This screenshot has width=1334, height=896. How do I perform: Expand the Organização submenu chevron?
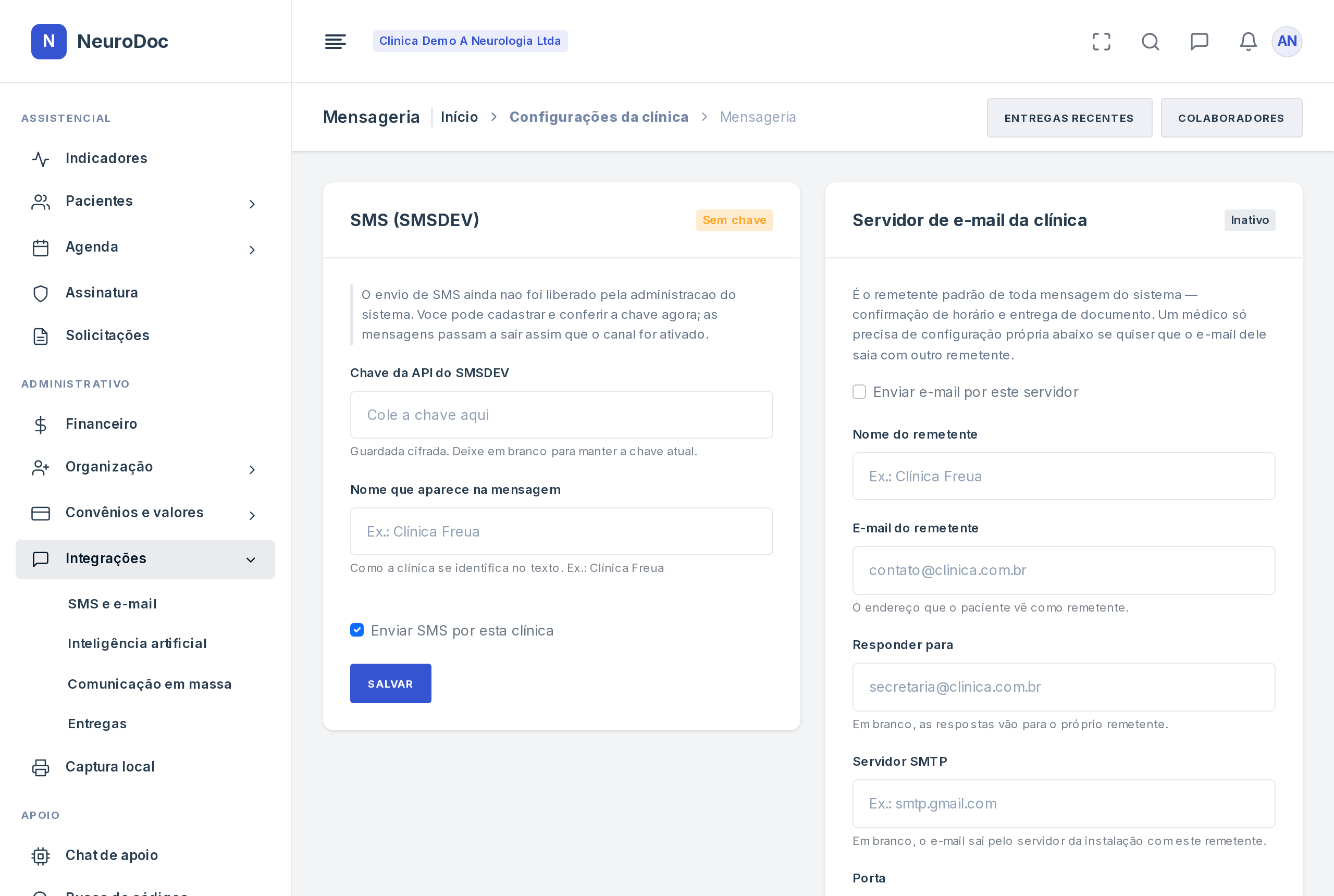point(252,470)
